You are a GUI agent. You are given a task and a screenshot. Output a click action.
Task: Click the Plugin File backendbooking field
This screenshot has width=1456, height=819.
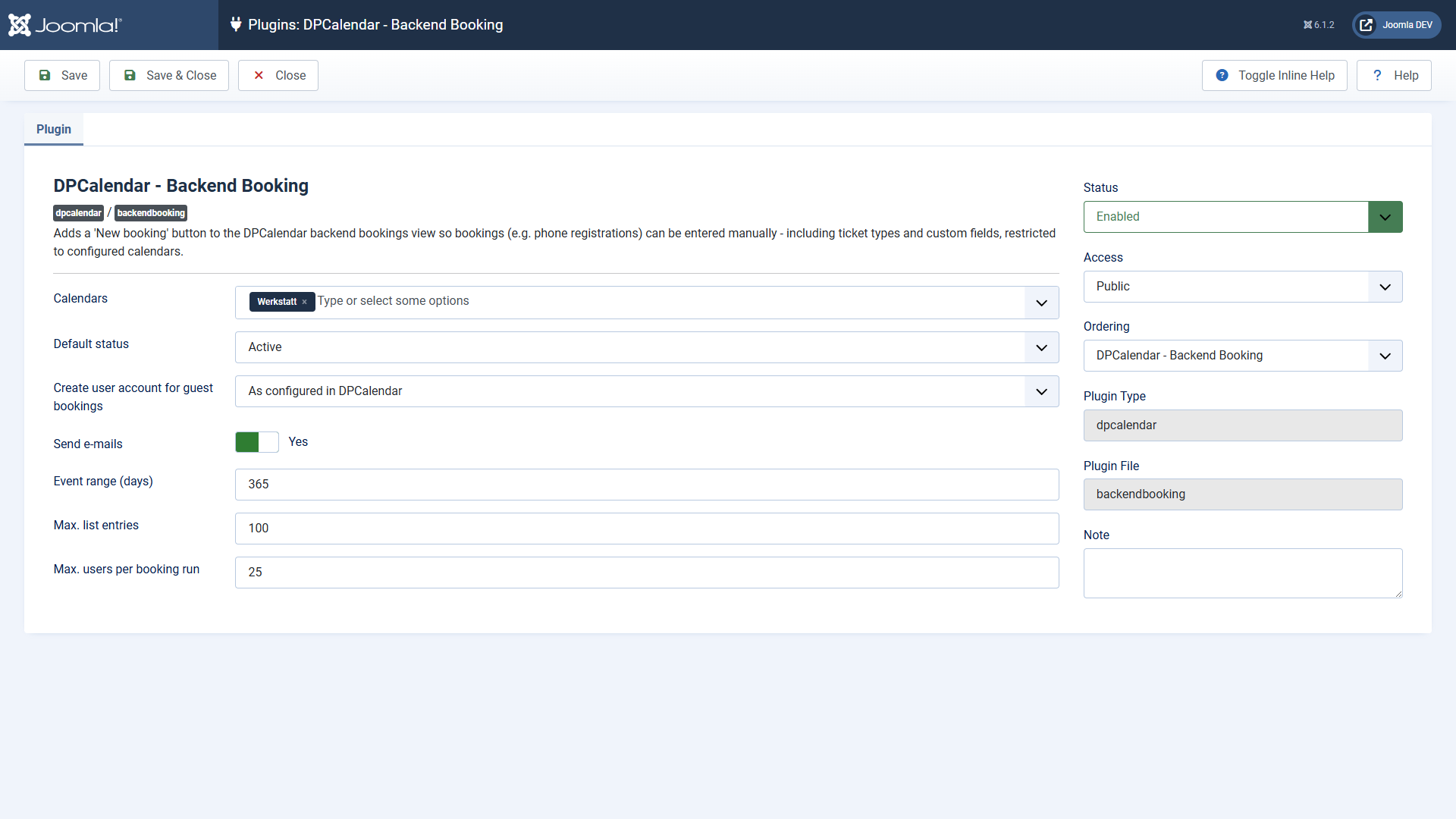[x=1243, y=494]
